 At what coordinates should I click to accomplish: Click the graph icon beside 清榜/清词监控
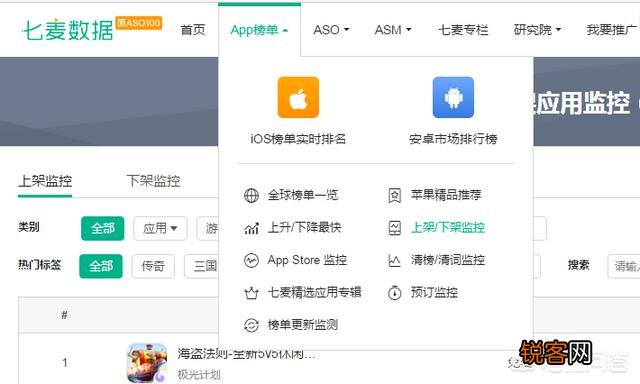pos(394,260)
